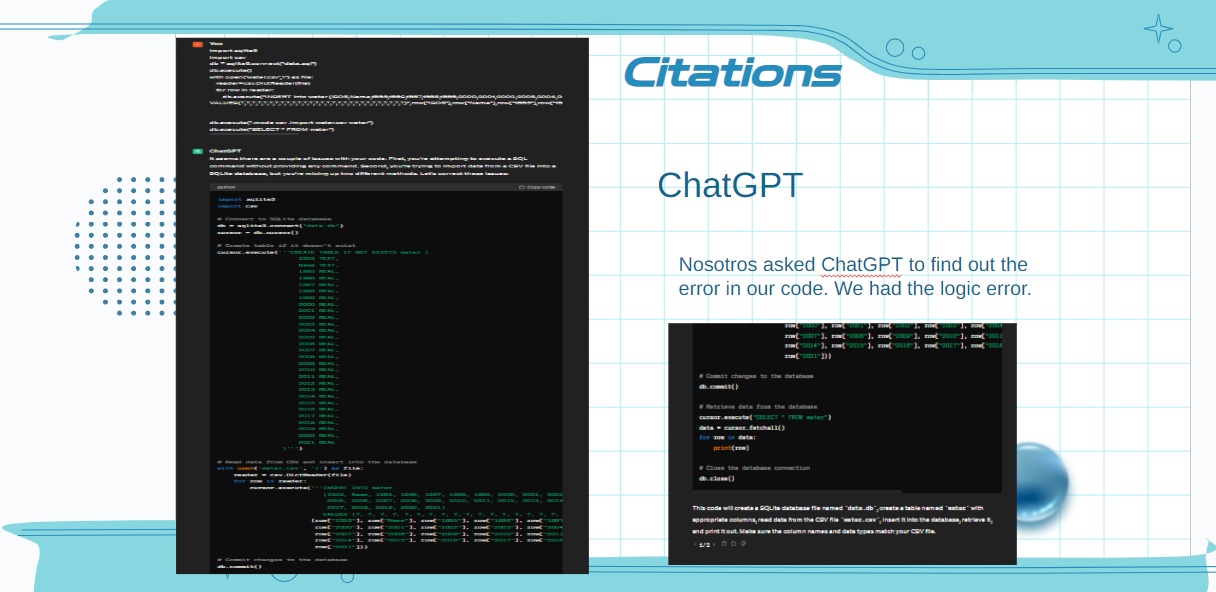Image resolution: width=1216 pixels, height=592 pixels.
Task: Click the thumbs down feedback icon
Action: (743, 543)
